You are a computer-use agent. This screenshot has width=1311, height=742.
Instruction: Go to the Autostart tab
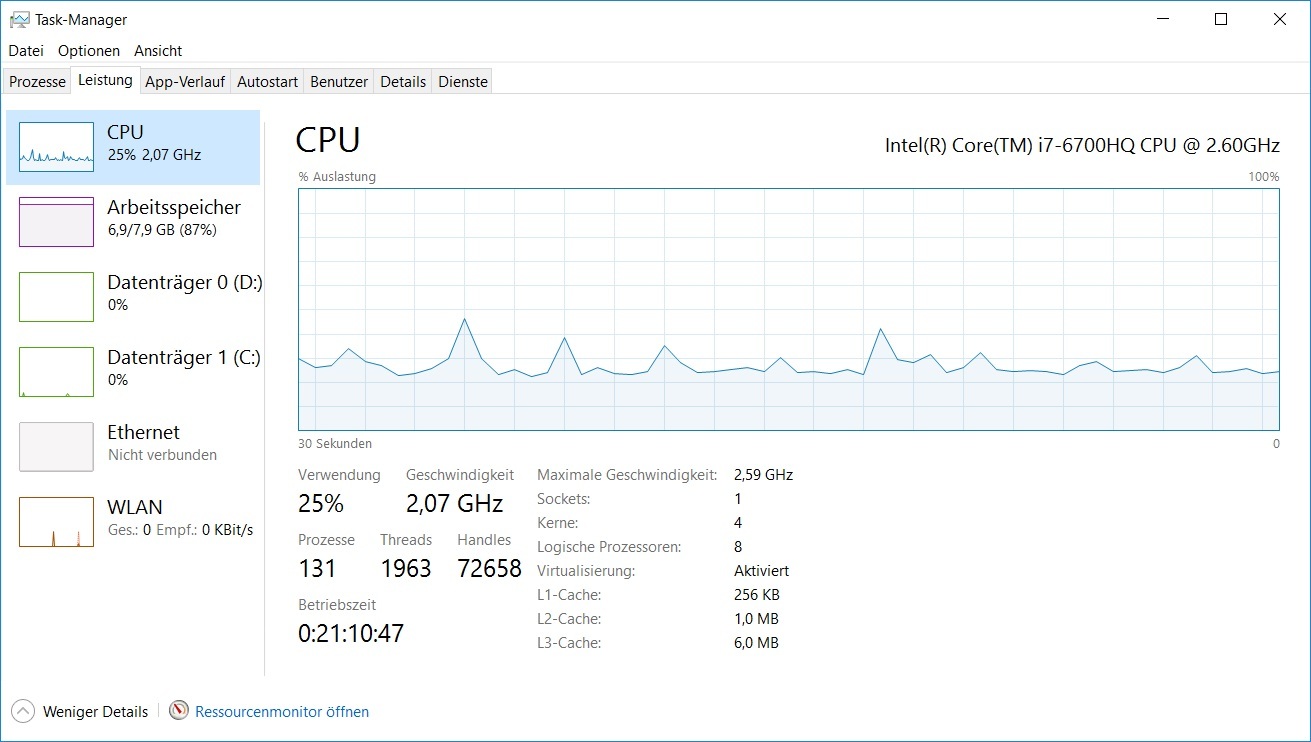coord(267,82)
